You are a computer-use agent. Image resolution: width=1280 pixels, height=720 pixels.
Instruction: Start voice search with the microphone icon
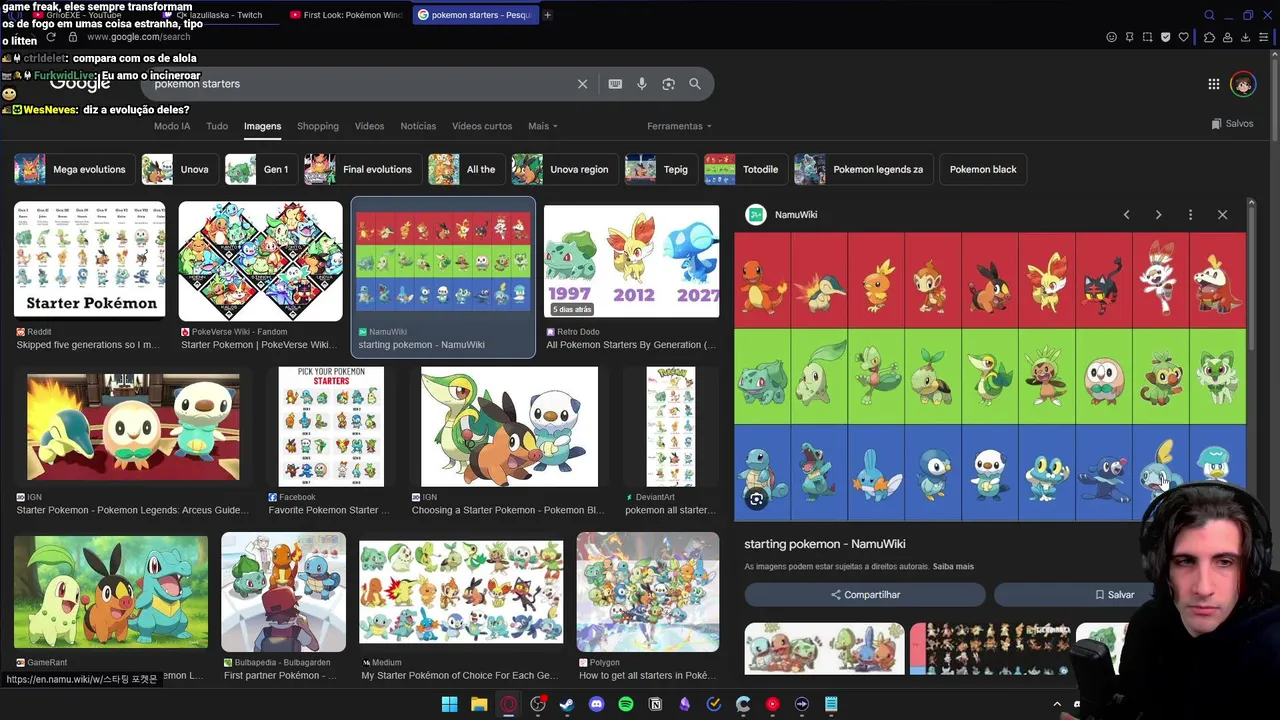pos(642,84)
